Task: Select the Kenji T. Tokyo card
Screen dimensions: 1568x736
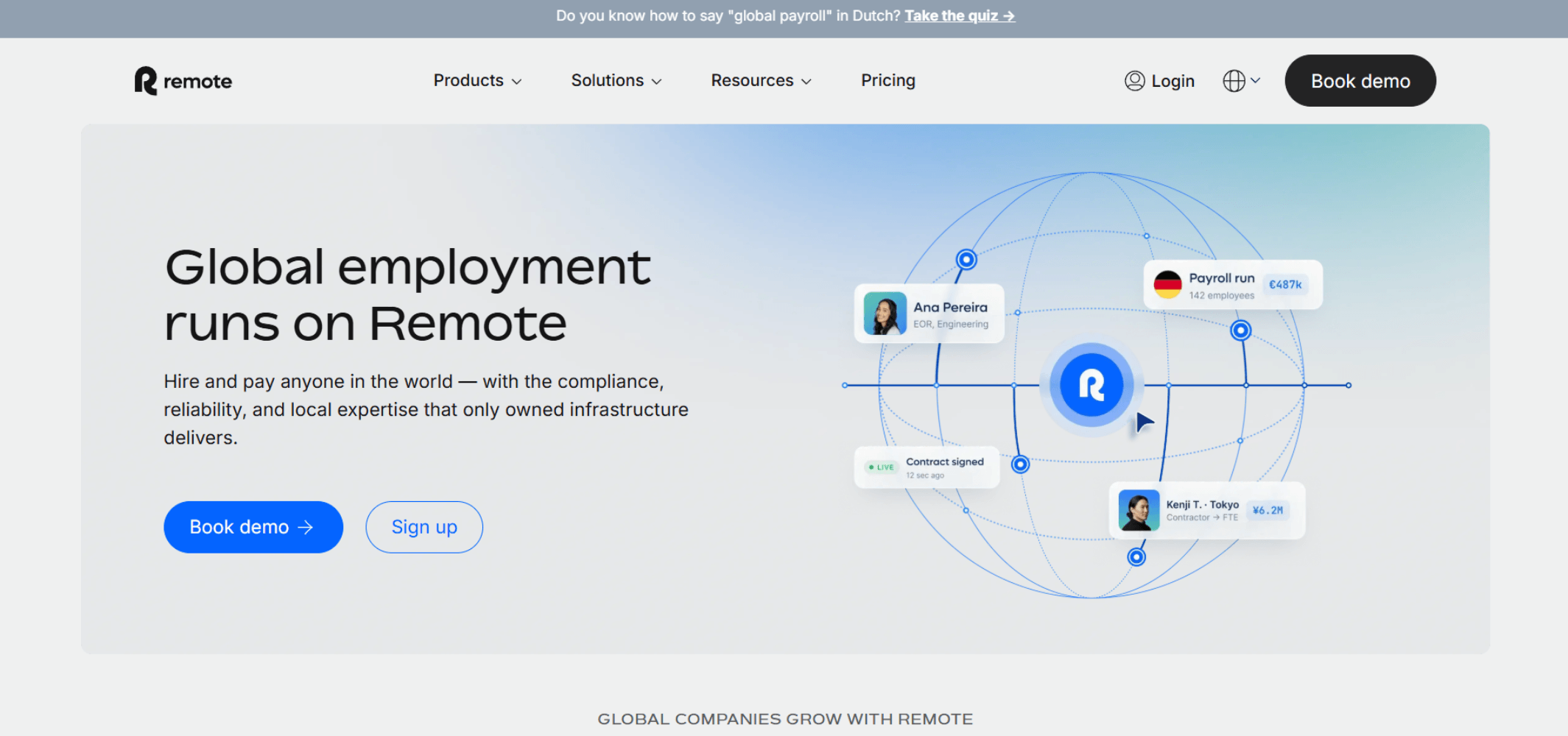Action: click(1207, 510)
